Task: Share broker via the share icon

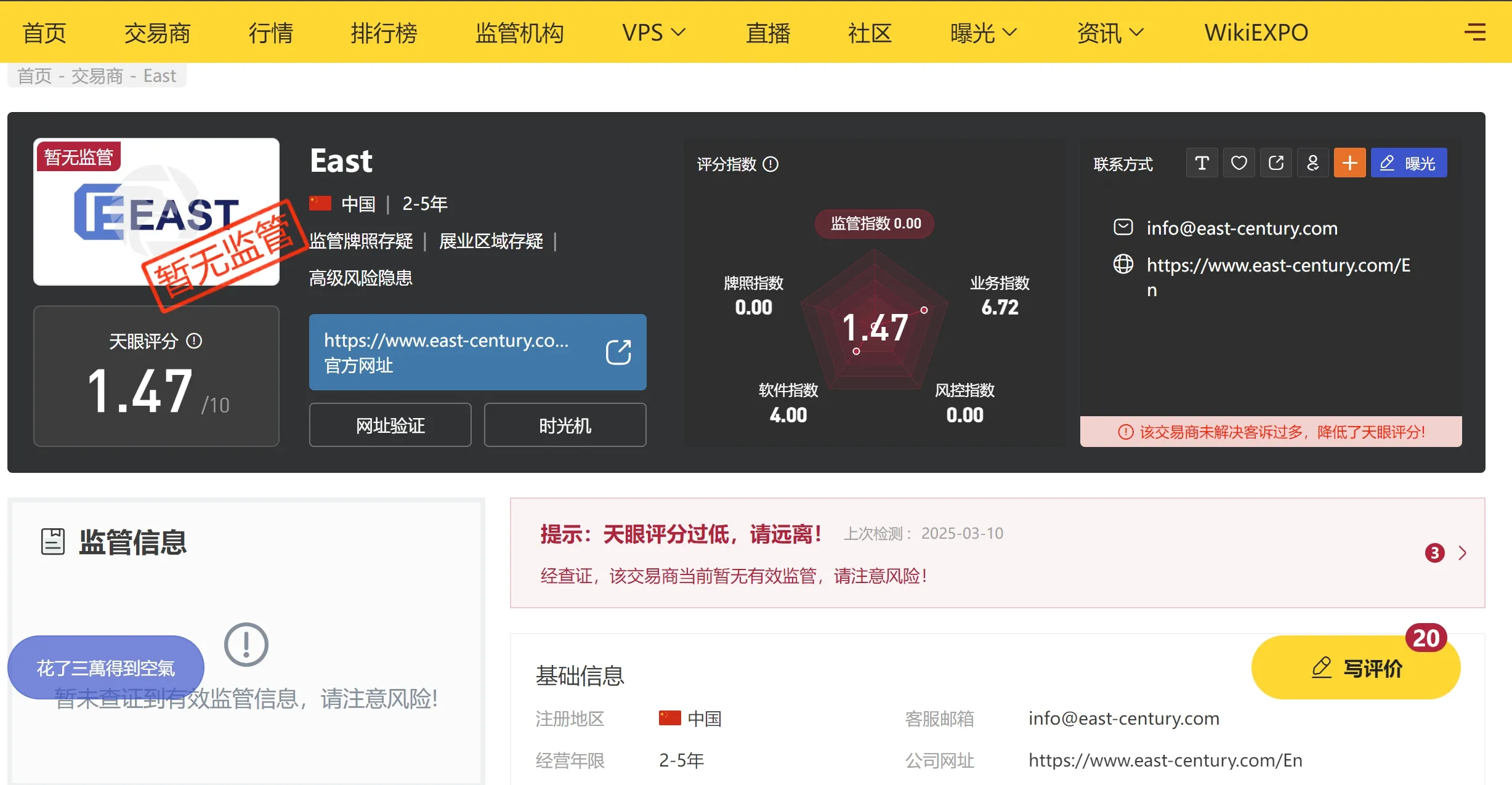Action: pyautogui.click(x=1275, y=163)
